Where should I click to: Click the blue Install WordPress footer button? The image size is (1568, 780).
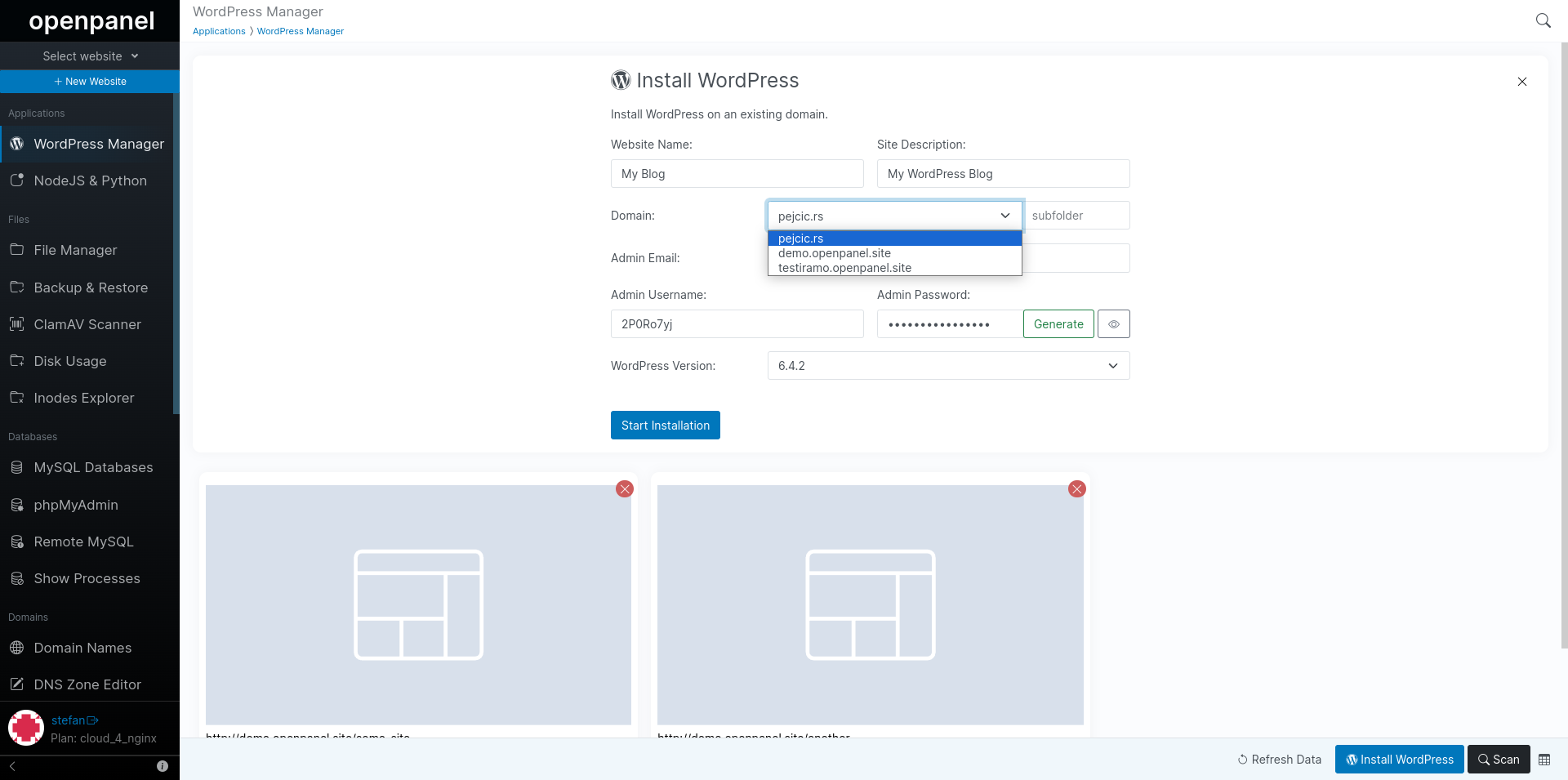1400,760
